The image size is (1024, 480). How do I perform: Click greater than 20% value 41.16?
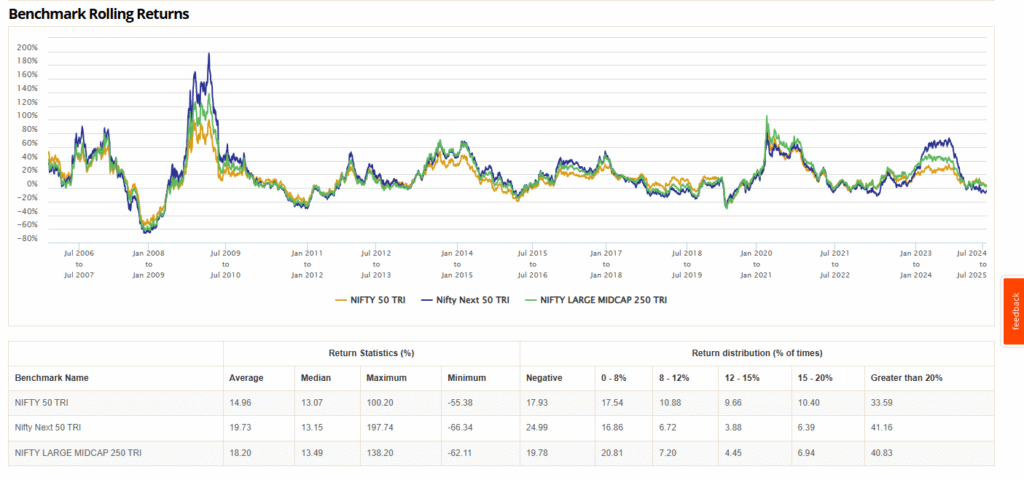tap(881, 427)
